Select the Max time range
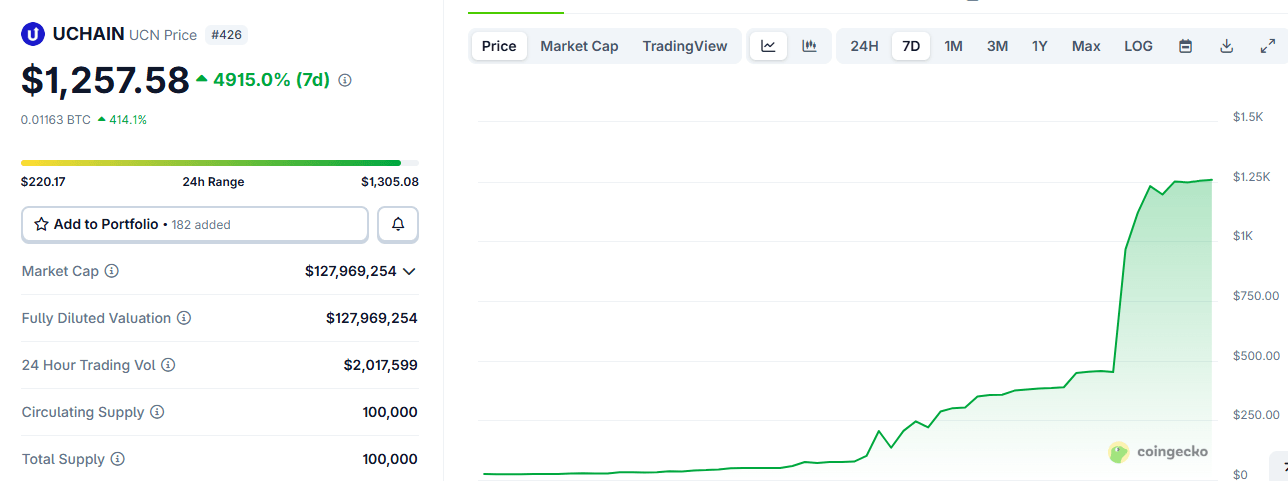The width and height of the screenshot is (1288, 481). [1086, 46]
